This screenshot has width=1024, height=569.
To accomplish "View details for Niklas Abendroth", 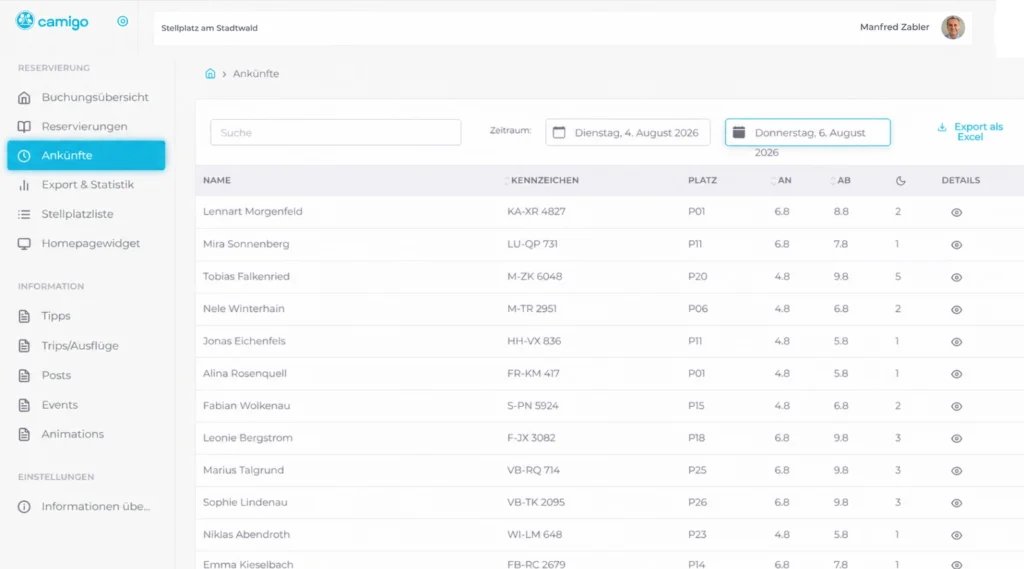I will 956,535.
